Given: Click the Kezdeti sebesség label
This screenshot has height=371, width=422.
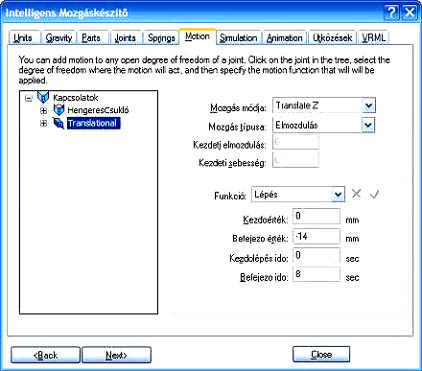Looking at the screenshot, I should [x=232, y=163].
